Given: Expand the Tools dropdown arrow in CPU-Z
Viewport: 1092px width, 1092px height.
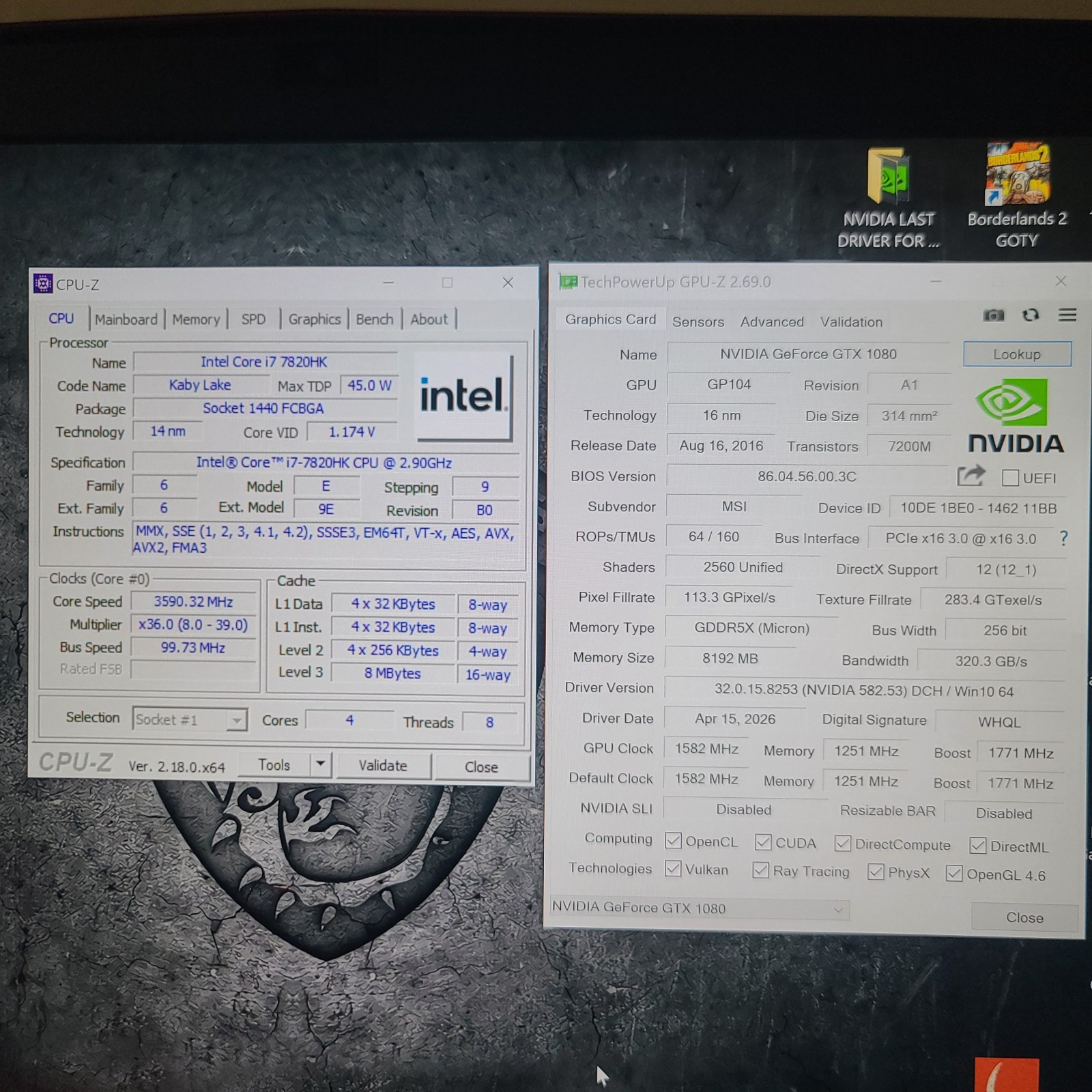Looking at the screenshot, I should click(x=320, y=764).
